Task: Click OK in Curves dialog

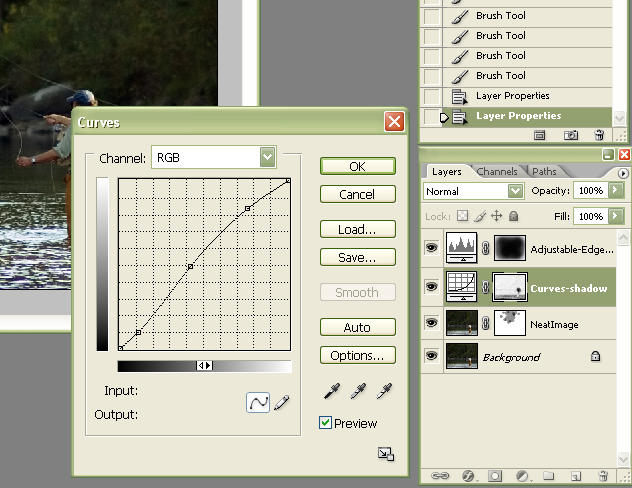Action: coord(358,166)
